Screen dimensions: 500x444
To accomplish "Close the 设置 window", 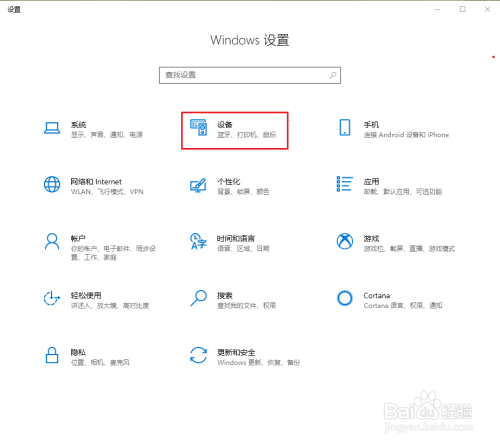I will 487,9.
